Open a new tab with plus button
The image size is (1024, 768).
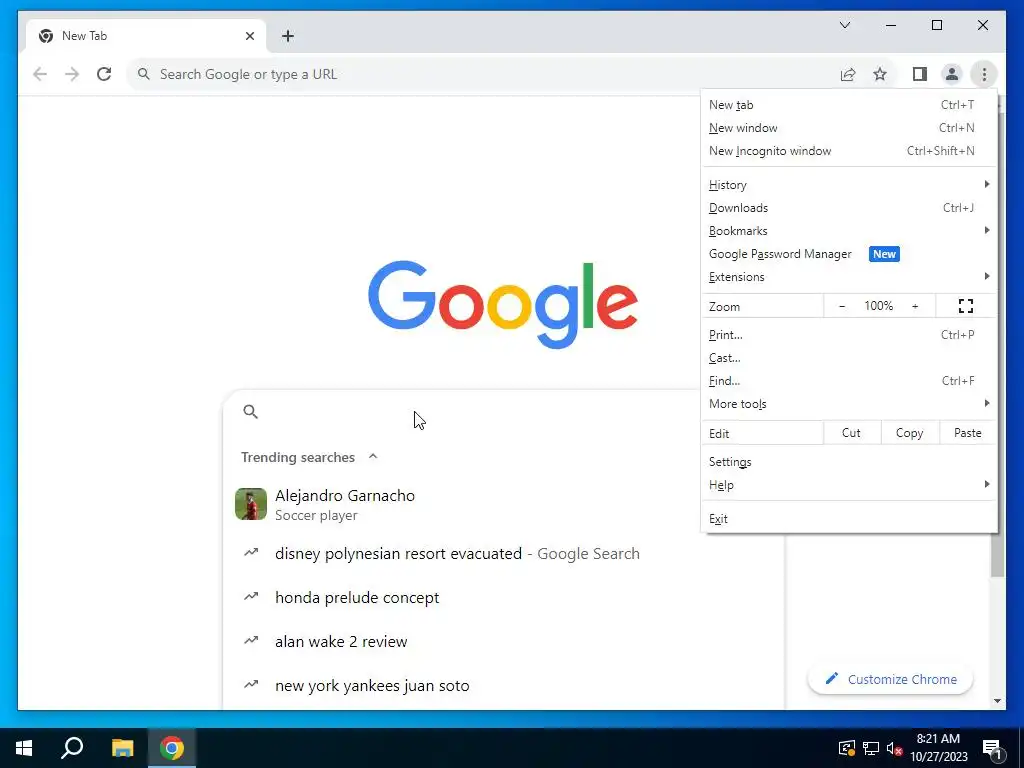tap(288, 36)
